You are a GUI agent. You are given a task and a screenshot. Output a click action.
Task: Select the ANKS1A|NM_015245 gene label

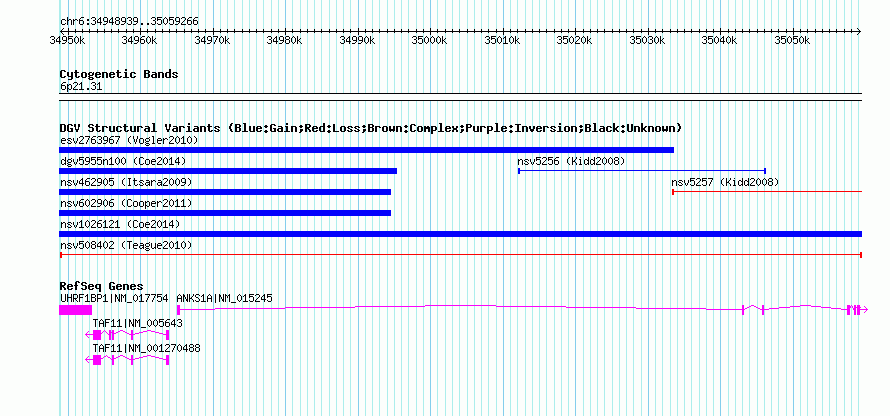pos(224,297)
